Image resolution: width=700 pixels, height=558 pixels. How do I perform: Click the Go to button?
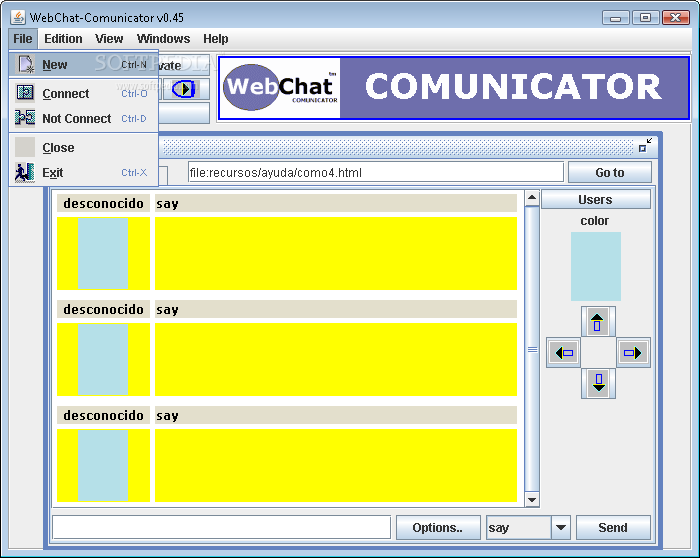[x=609, y=172]
